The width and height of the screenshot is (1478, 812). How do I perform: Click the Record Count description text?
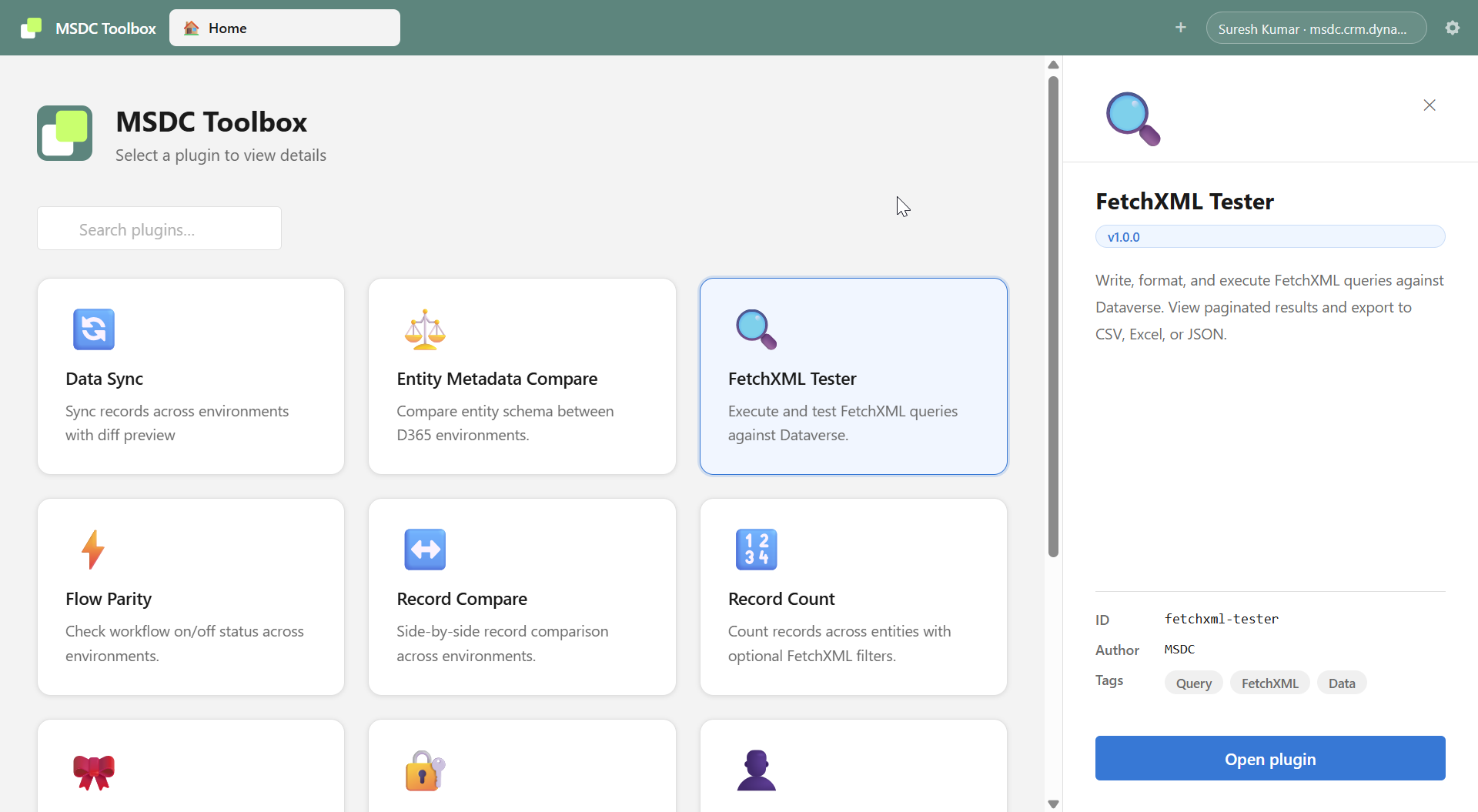839,643
